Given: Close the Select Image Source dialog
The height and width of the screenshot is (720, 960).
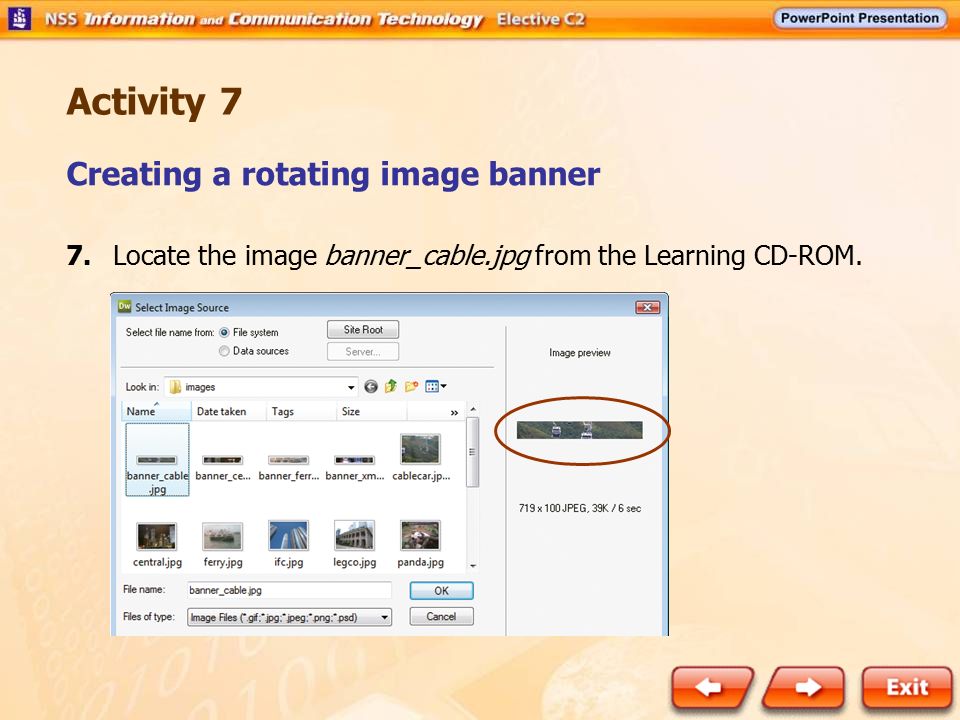Looking at the screenshot, I should [x=647, y=307].
